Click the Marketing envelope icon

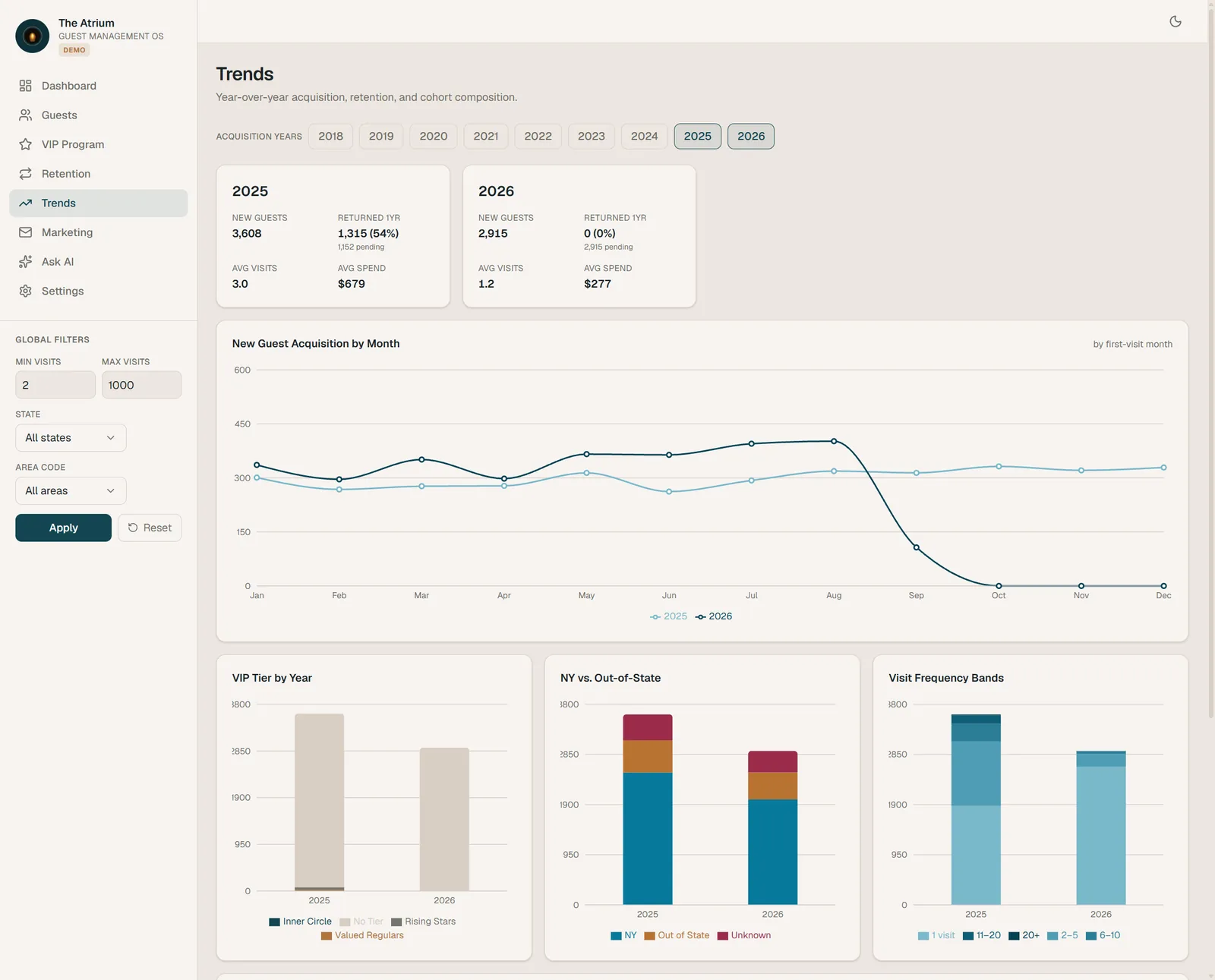click(x=25, y=232)
